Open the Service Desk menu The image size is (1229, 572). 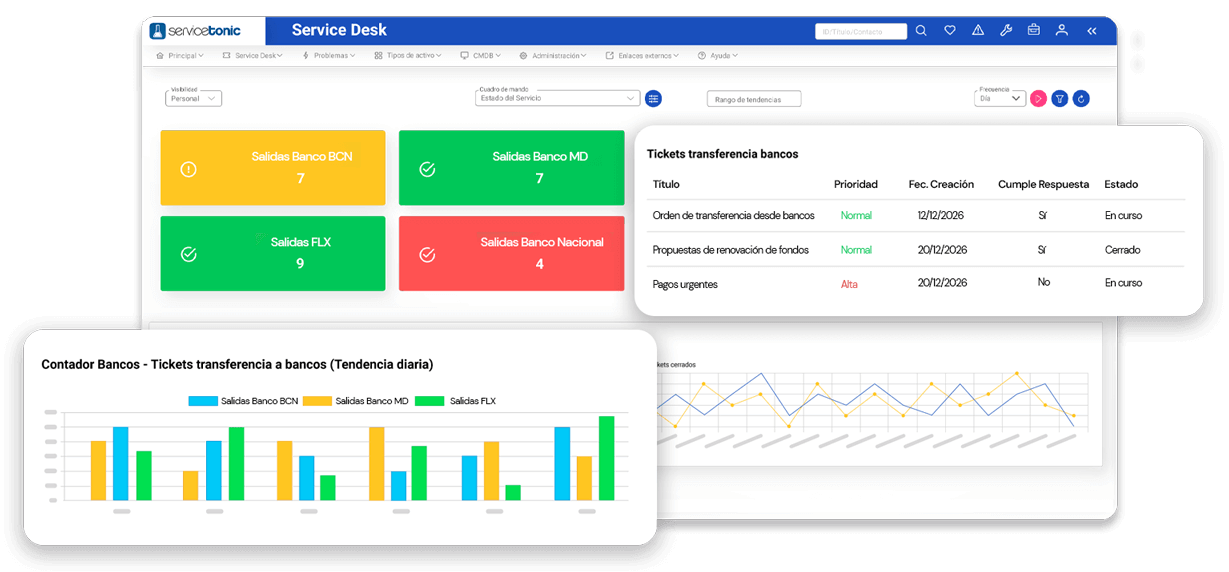(x=253, y=56)
